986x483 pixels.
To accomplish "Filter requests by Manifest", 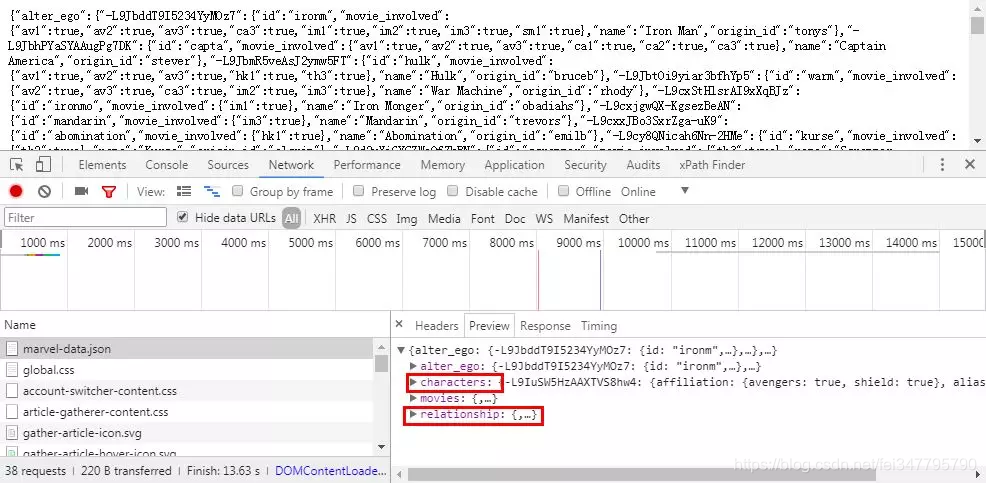I will pos(586,218).
